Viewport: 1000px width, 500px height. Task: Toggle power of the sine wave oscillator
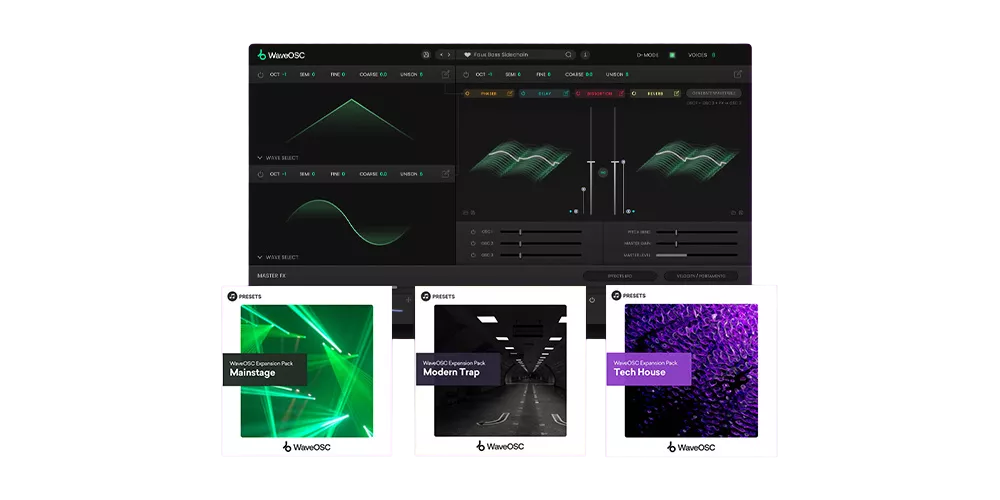(x=260, y=174)
